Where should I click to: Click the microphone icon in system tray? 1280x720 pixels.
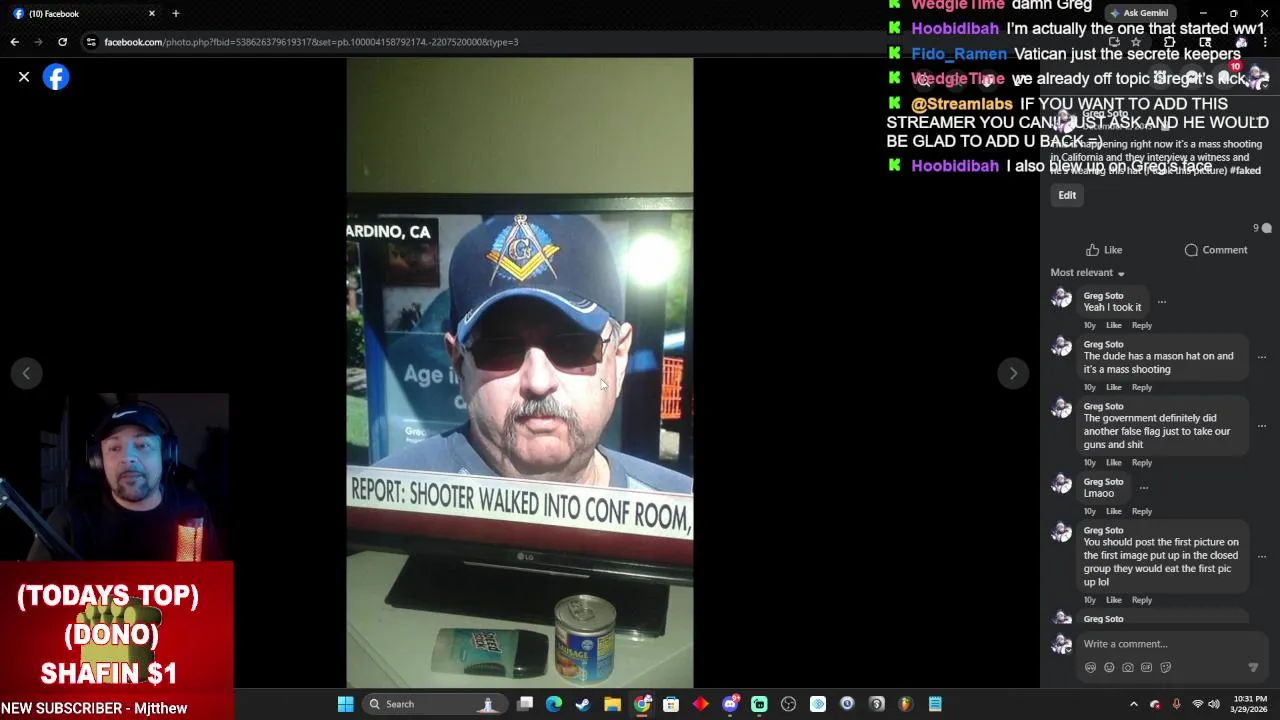1176,704
